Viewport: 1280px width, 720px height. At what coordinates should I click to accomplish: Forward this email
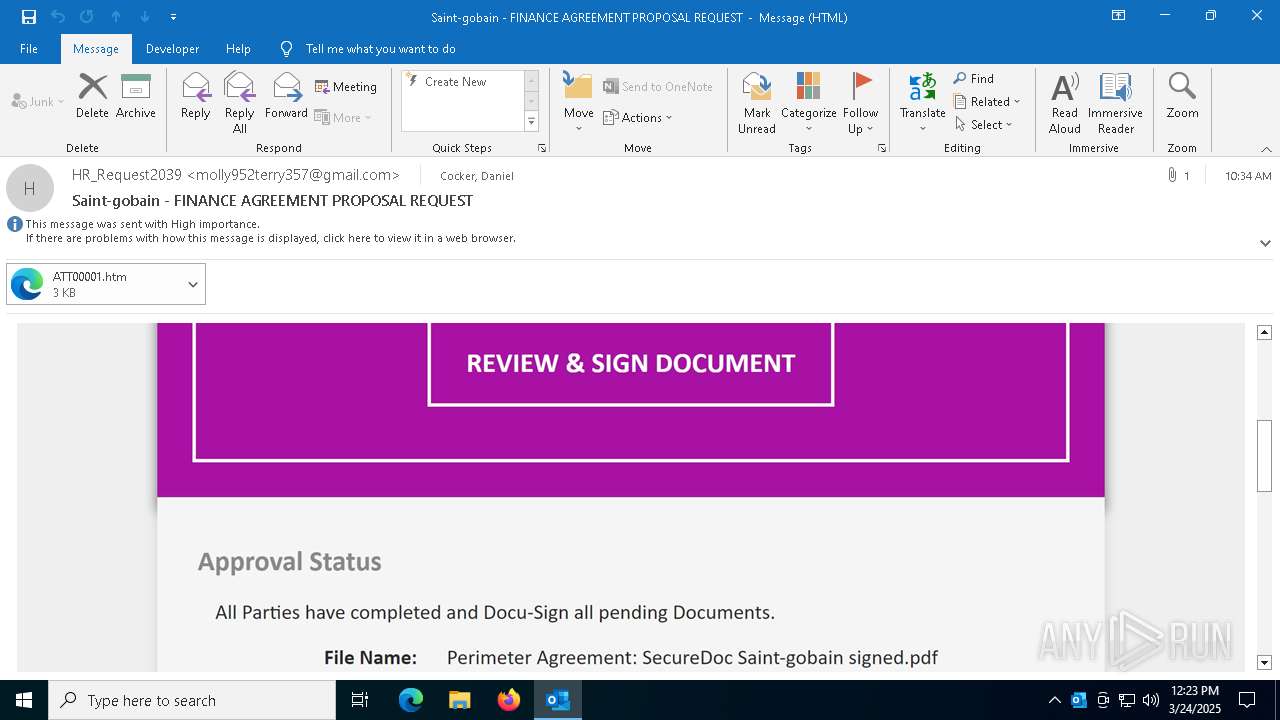286,96
